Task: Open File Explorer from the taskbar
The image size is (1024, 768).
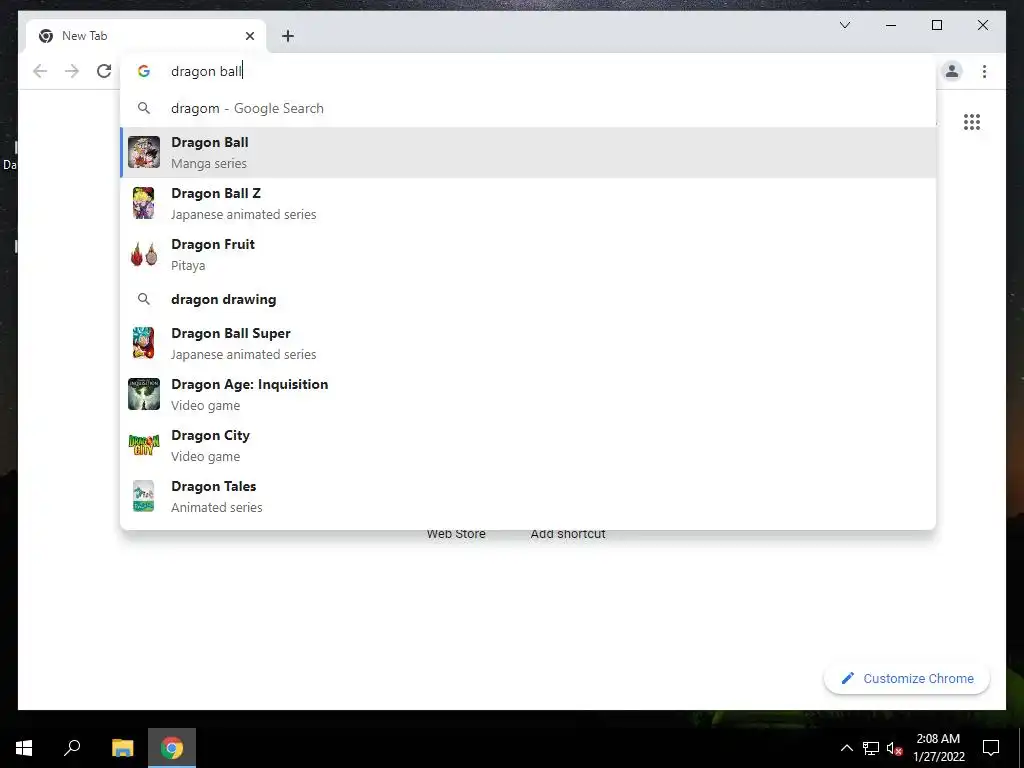Action: (122, 748)
